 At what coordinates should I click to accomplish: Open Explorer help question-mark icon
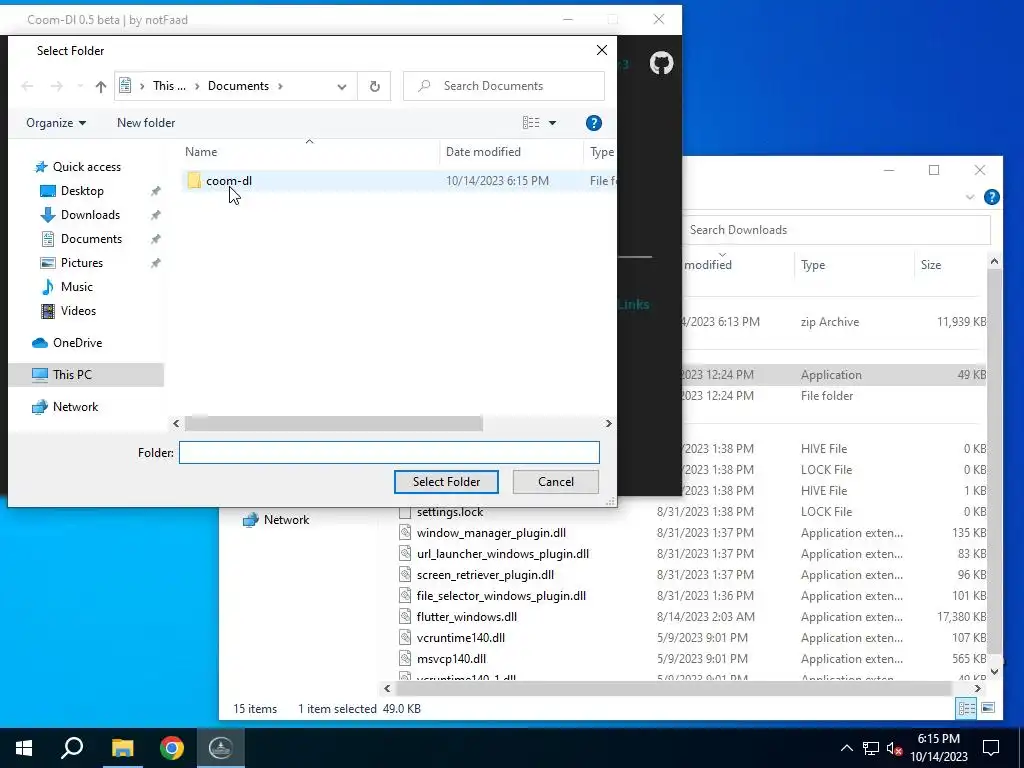point(991,197)
